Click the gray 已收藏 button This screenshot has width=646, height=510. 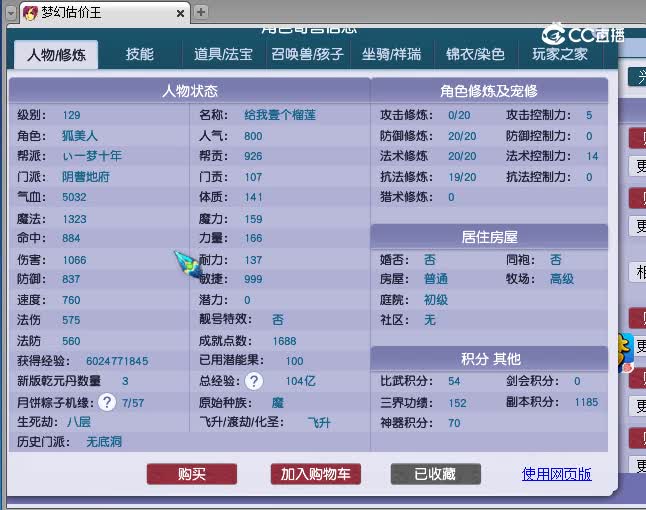point(435,474)
